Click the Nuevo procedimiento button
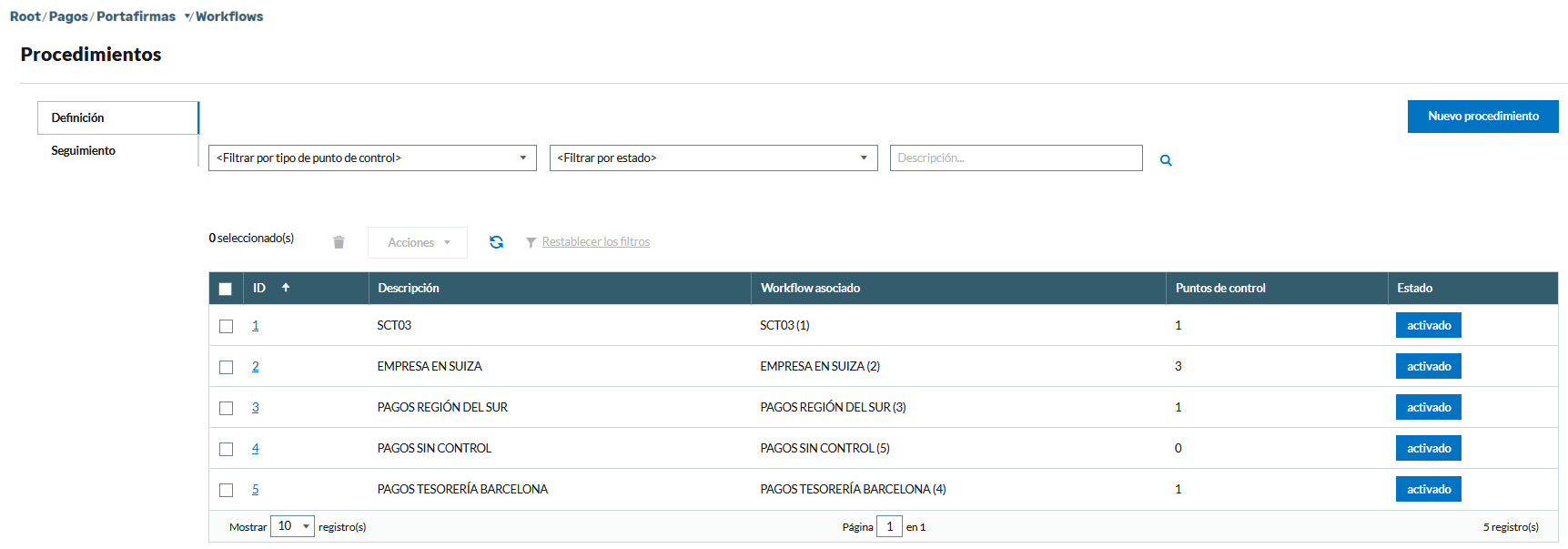 [x=1482, y=117]
